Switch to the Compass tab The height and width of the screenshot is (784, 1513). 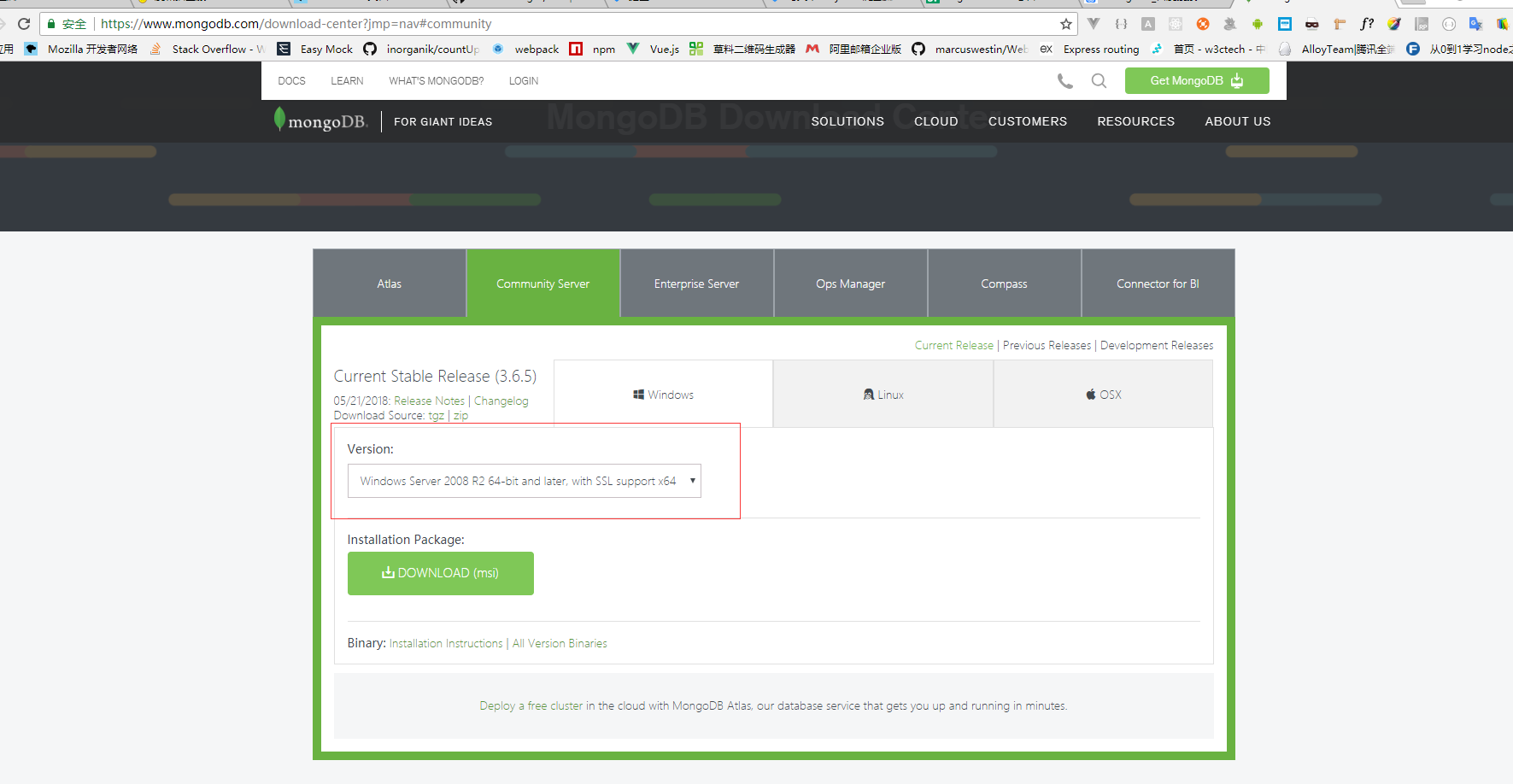point(1005,284)
